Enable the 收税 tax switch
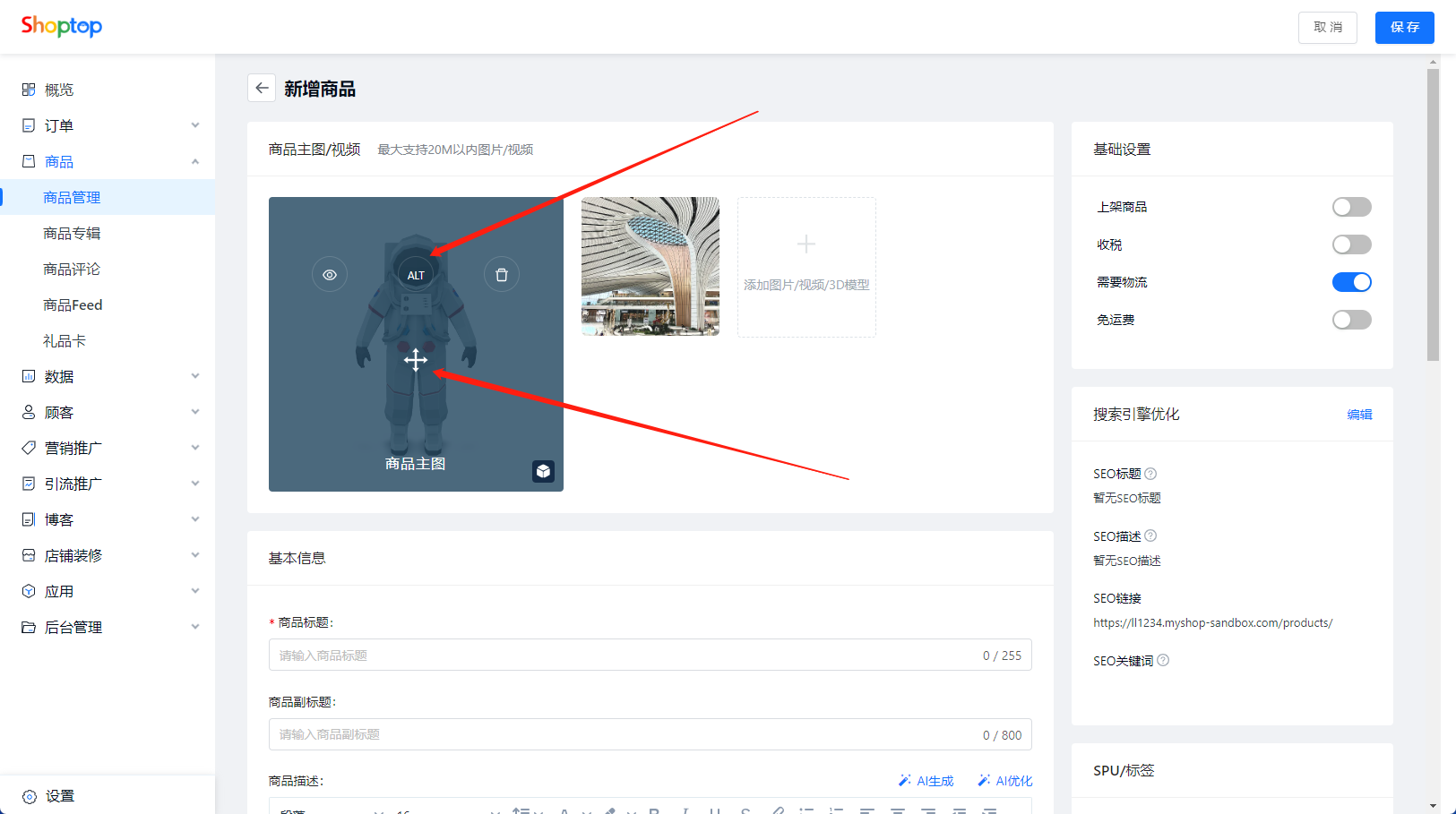Image resolution: width=1456 pixels, height=814 pixels. point(1352,244)
